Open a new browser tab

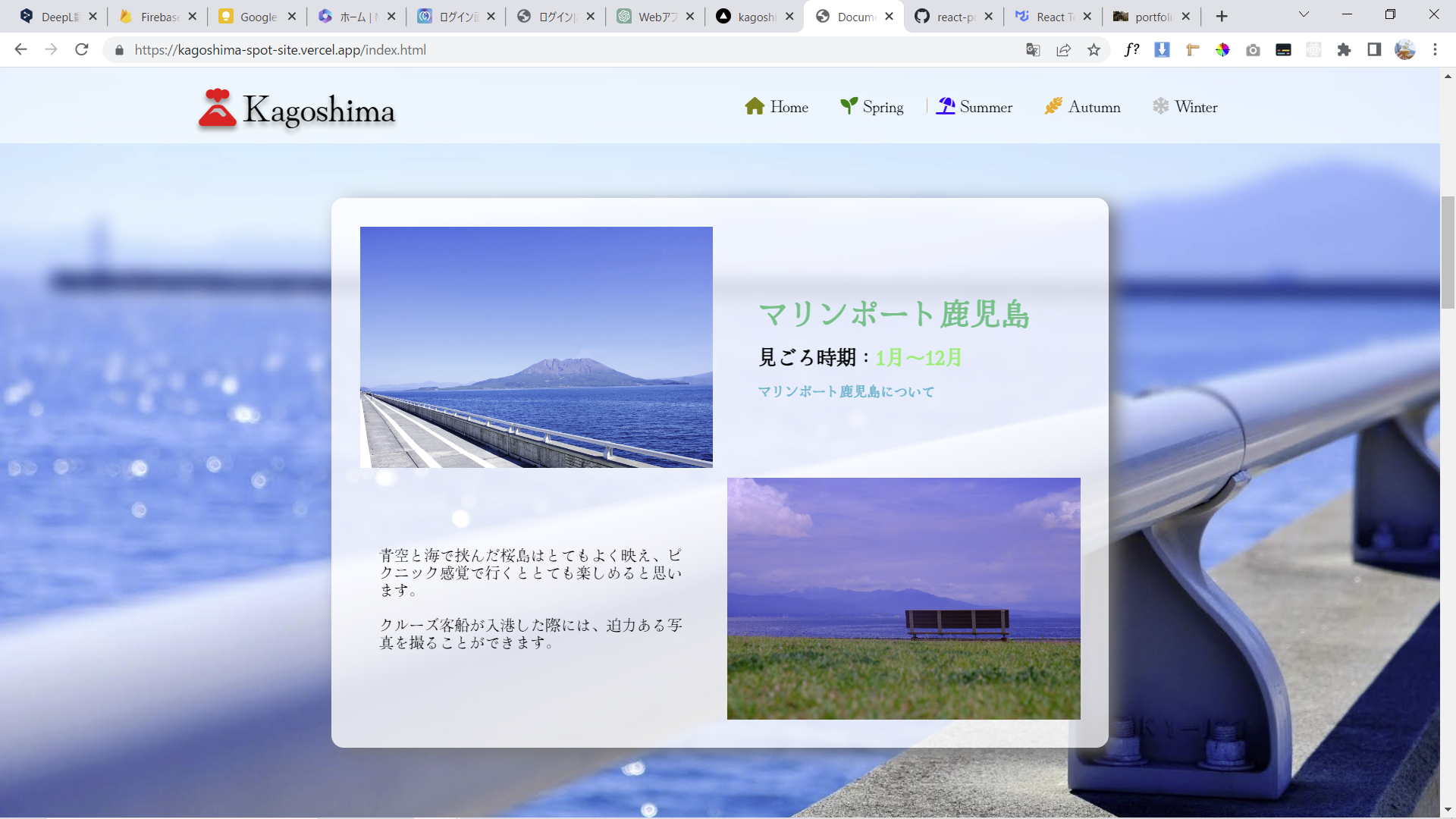coord(1222,16)
